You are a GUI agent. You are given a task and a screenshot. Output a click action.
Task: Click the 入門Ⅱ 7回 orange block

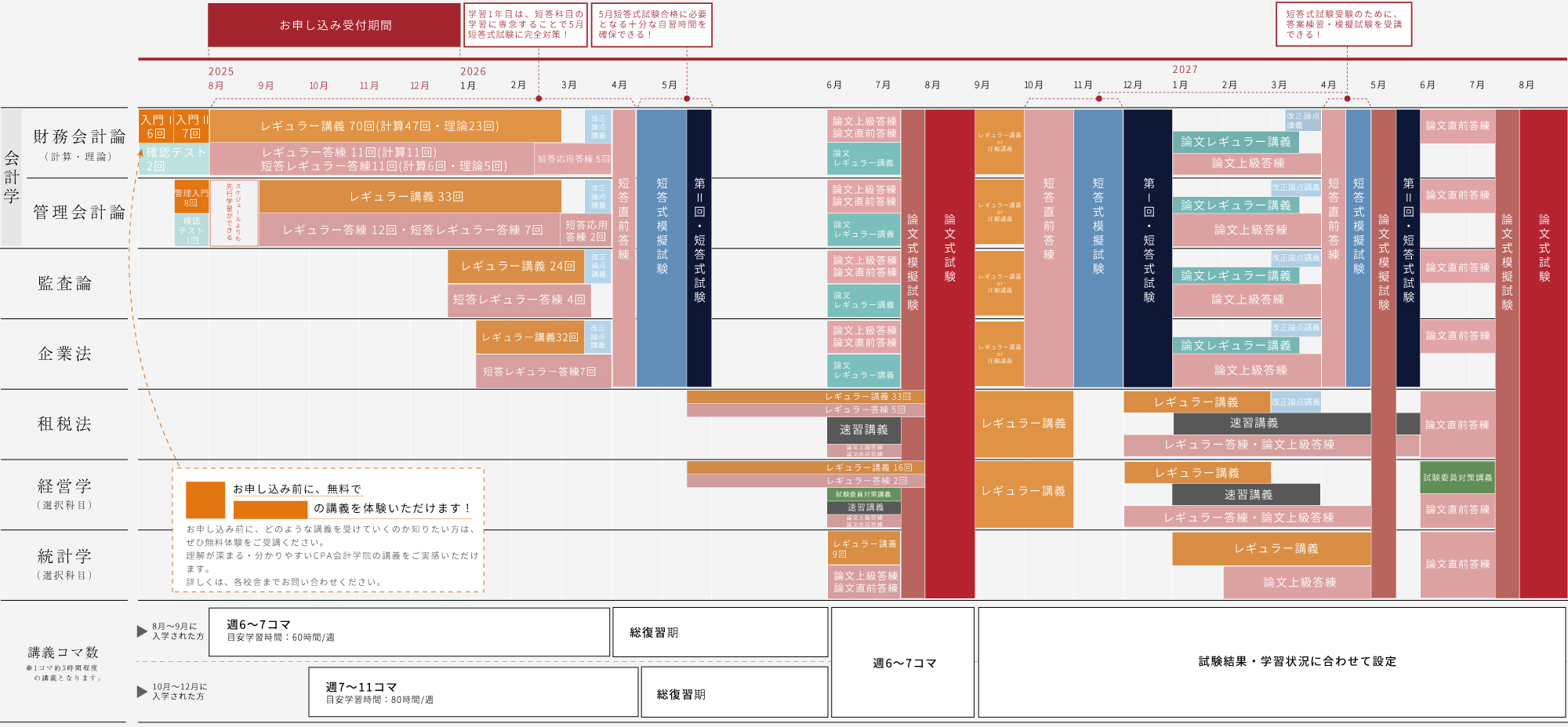point(191,126)
